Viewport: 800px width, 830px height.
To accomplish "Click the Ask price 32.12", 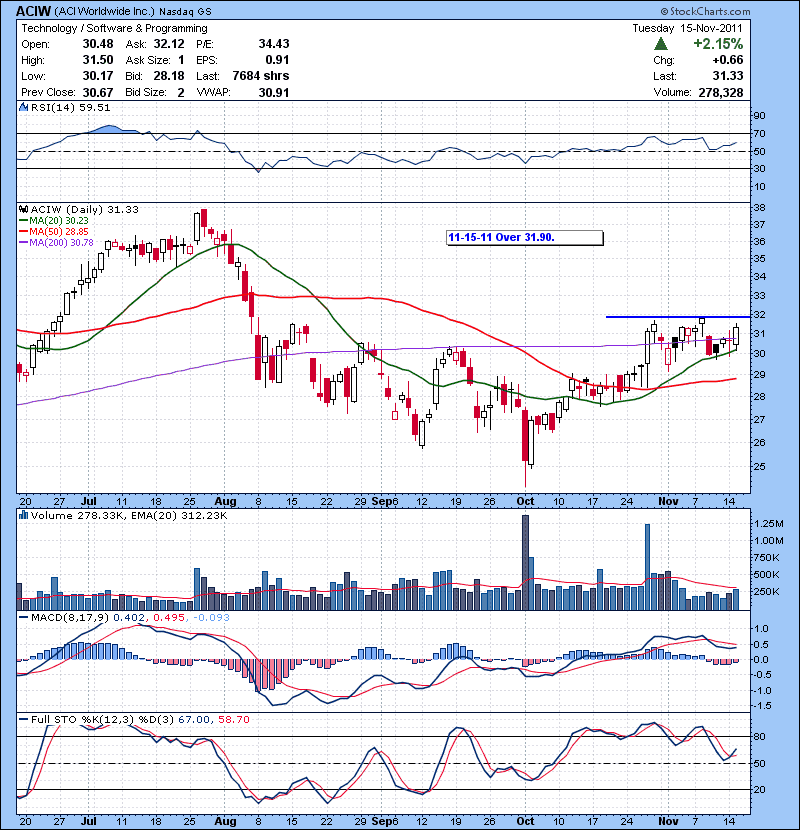I will pos(169,44).
